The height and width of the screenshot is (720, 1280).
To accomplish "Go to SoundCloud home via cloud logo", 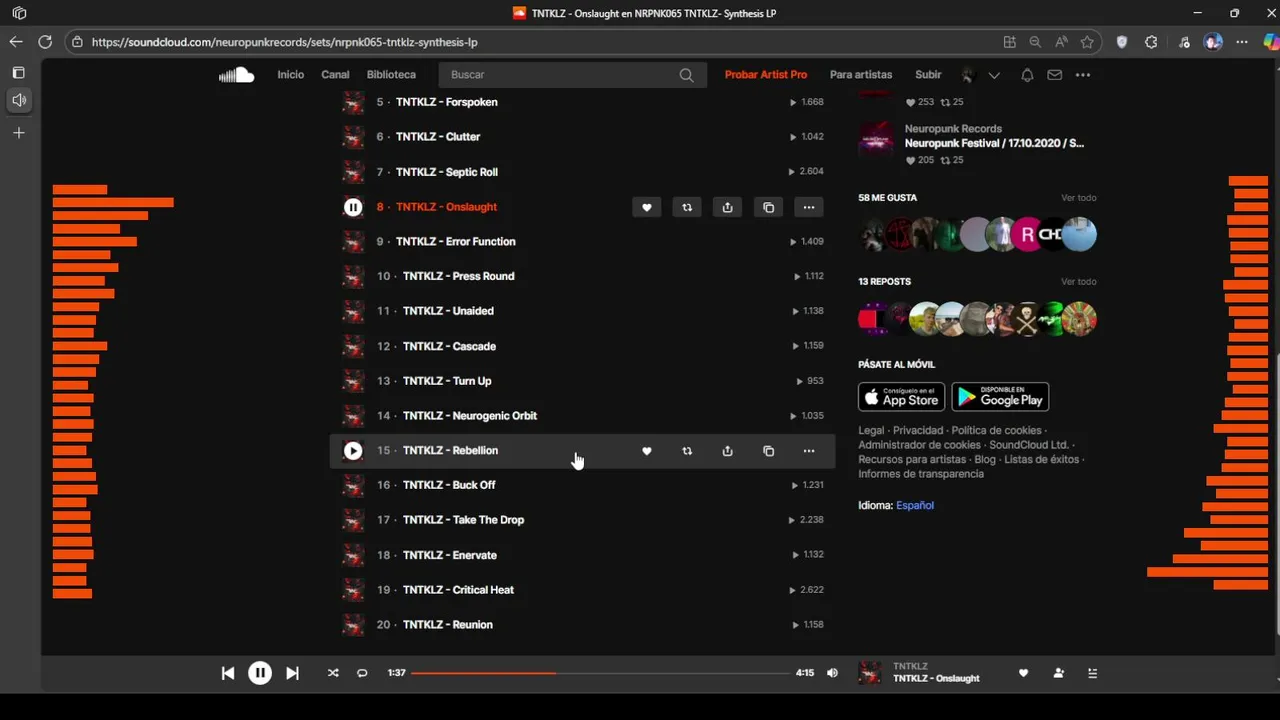I will click(x=237, y=75).
